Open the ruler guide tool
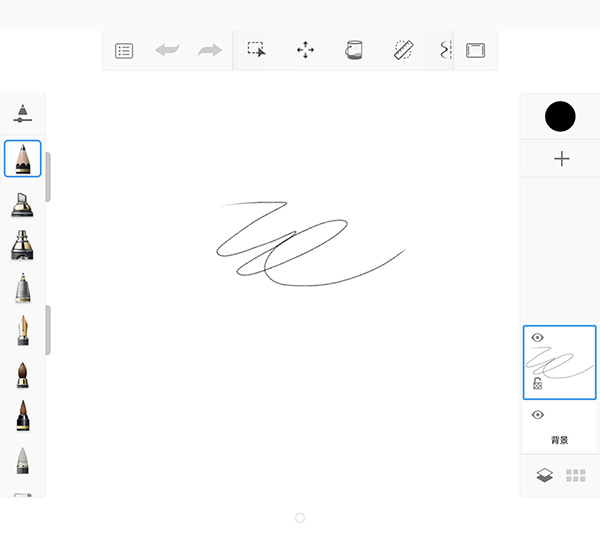600x560 pixels. (403, 50)
